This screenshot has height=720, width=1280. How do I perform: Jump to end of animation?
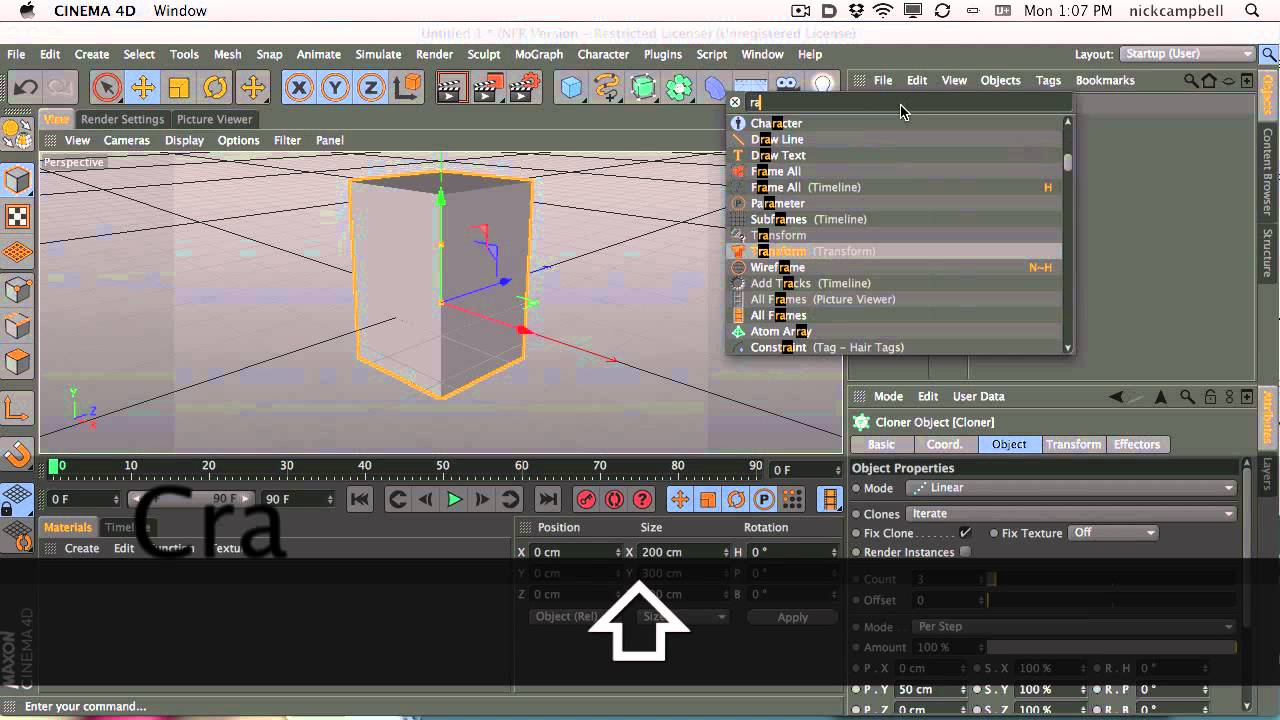pyautogui.click(x=548, y=499)
